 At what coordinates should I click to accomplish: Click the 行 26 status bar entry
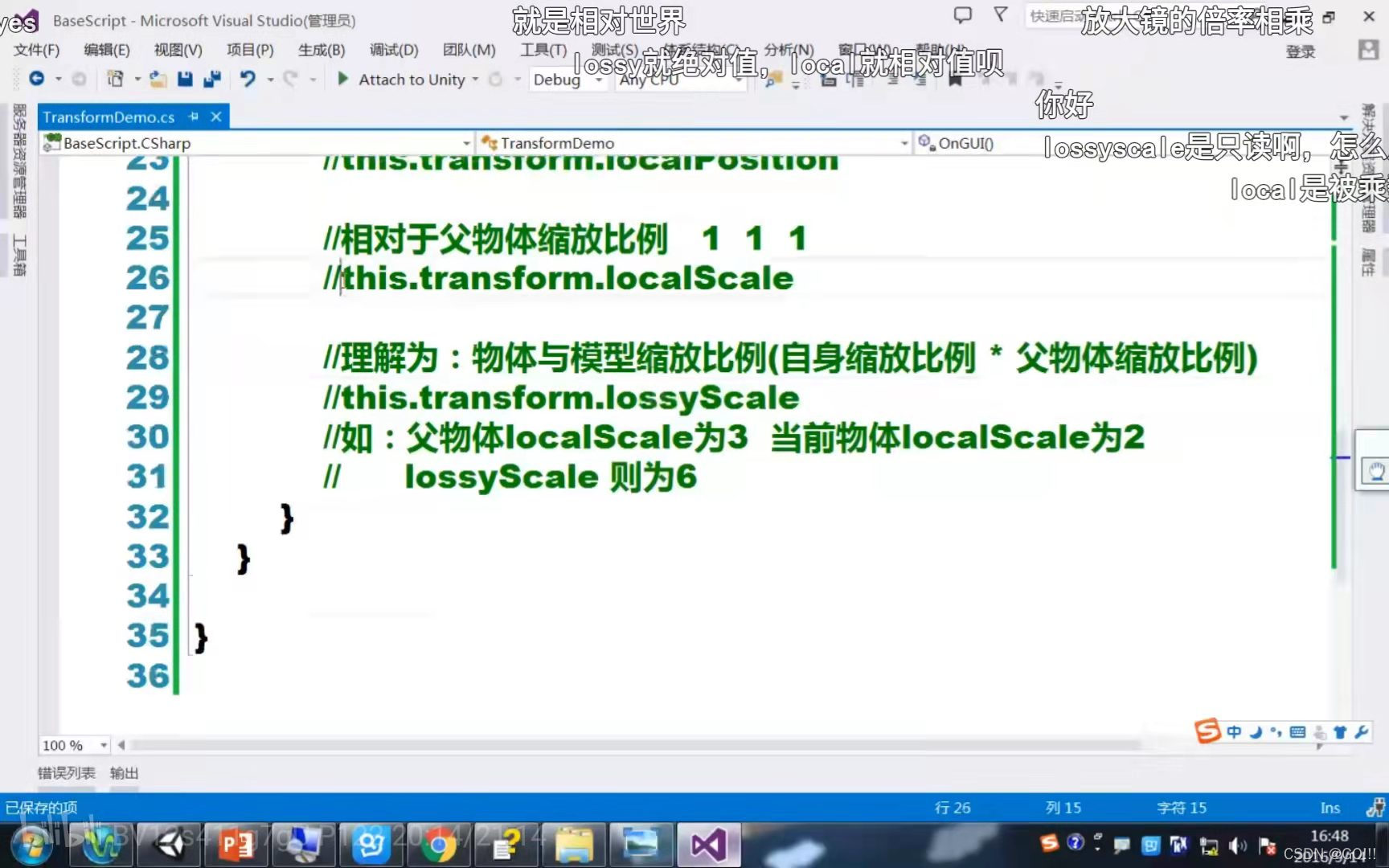pos(953,808)
